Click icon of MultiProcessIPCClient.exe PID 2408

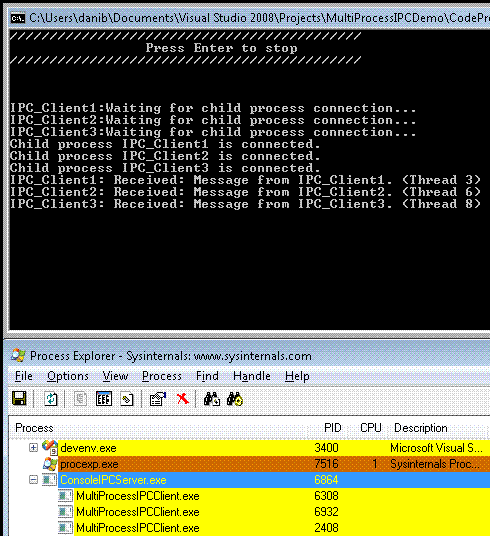(x=66, y=528)
